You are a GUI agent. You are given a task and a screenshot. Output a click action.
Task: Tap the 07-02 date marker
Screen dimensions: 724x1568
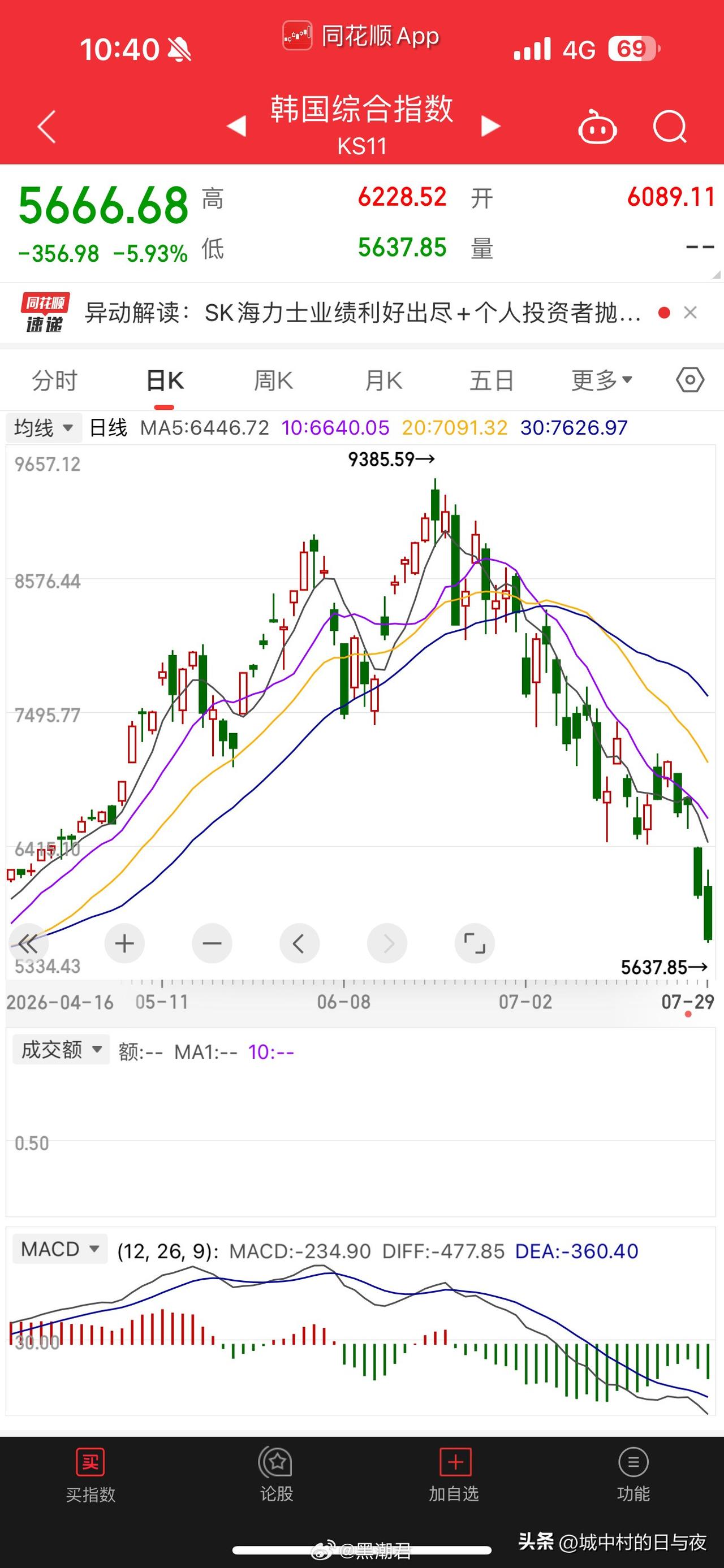tap(525, 1001)
